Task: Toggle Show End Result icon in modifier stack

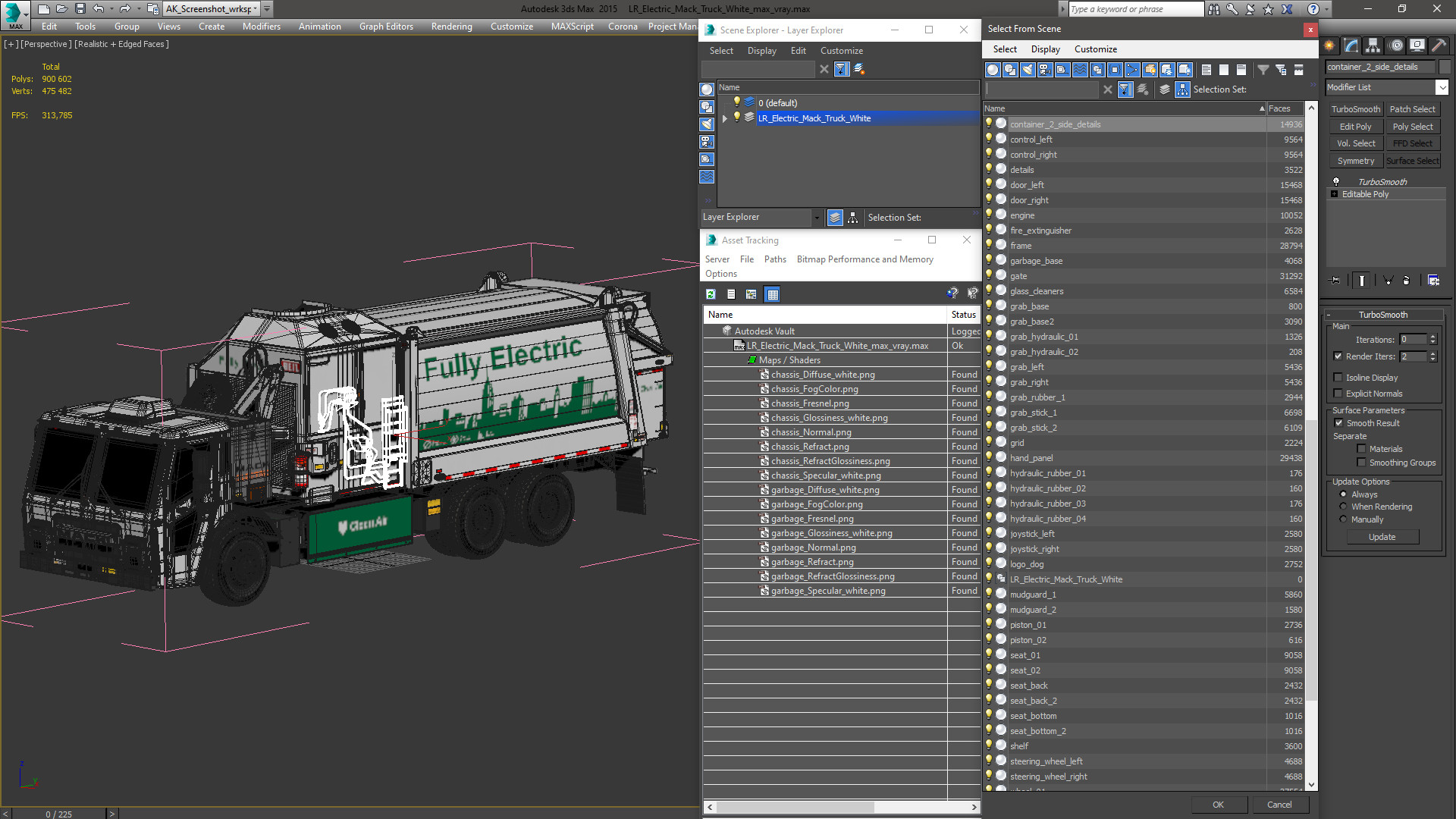Action: pos(1362,281)
